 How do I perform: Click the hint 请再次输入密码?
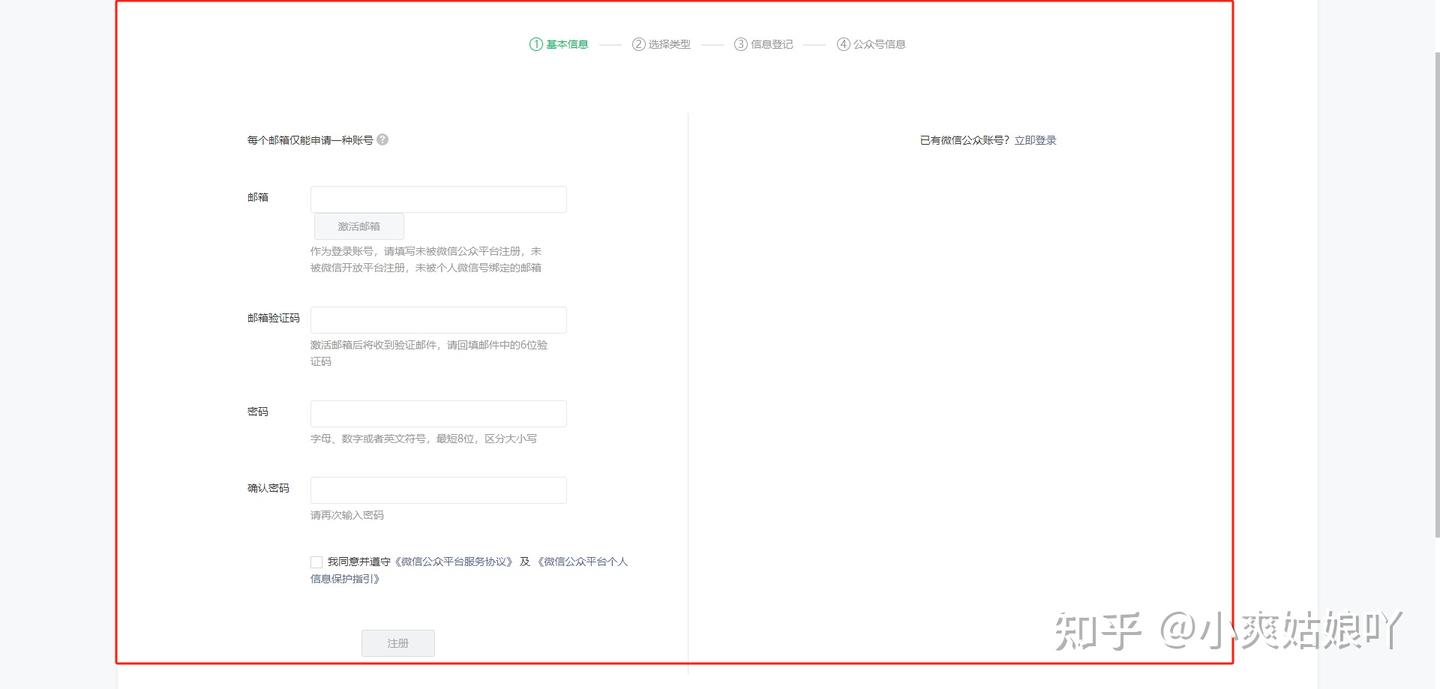coord(347,515)
